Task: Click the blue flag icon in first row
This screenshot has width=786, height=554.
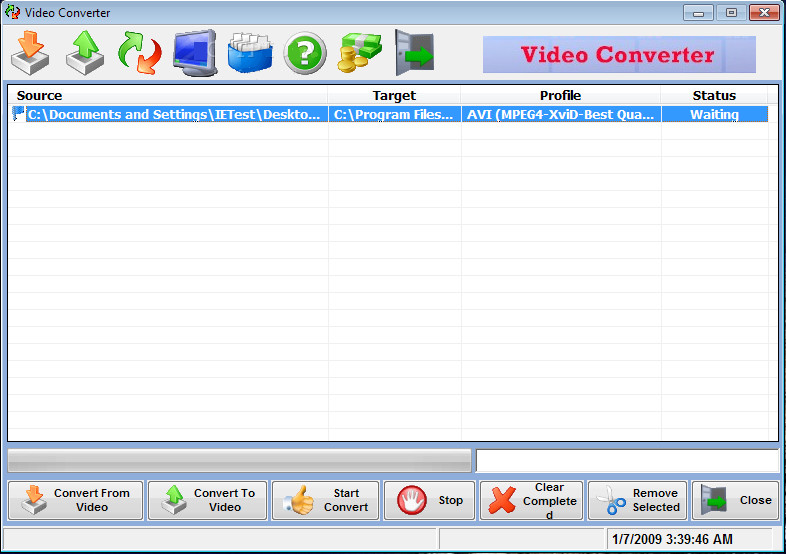Action: (x=18, y=114)
